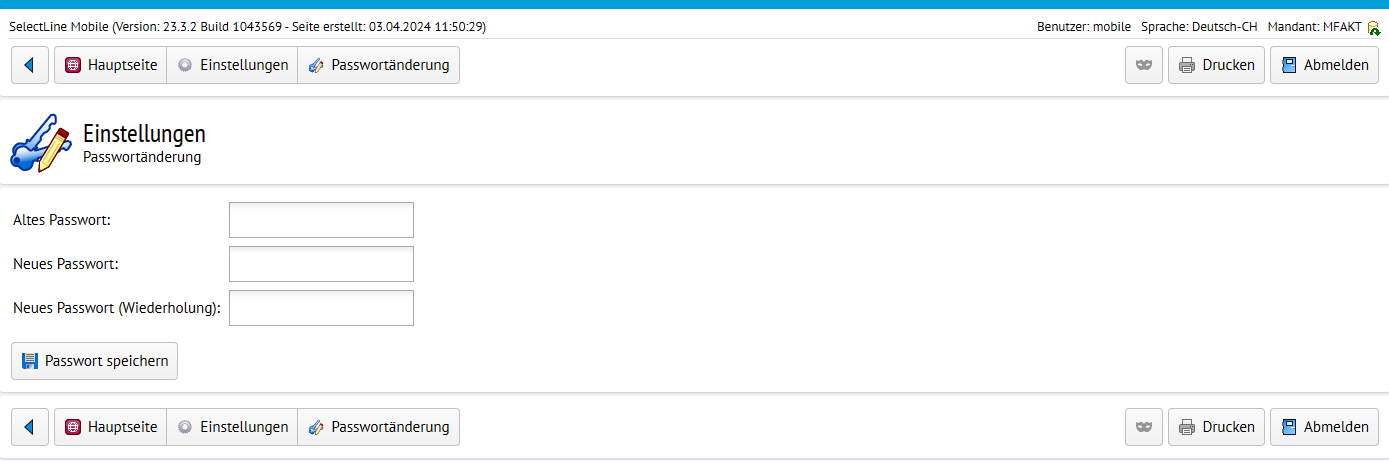
Task: Open Einstellungen in the top breadcrumb
Action: click(232, 65)
